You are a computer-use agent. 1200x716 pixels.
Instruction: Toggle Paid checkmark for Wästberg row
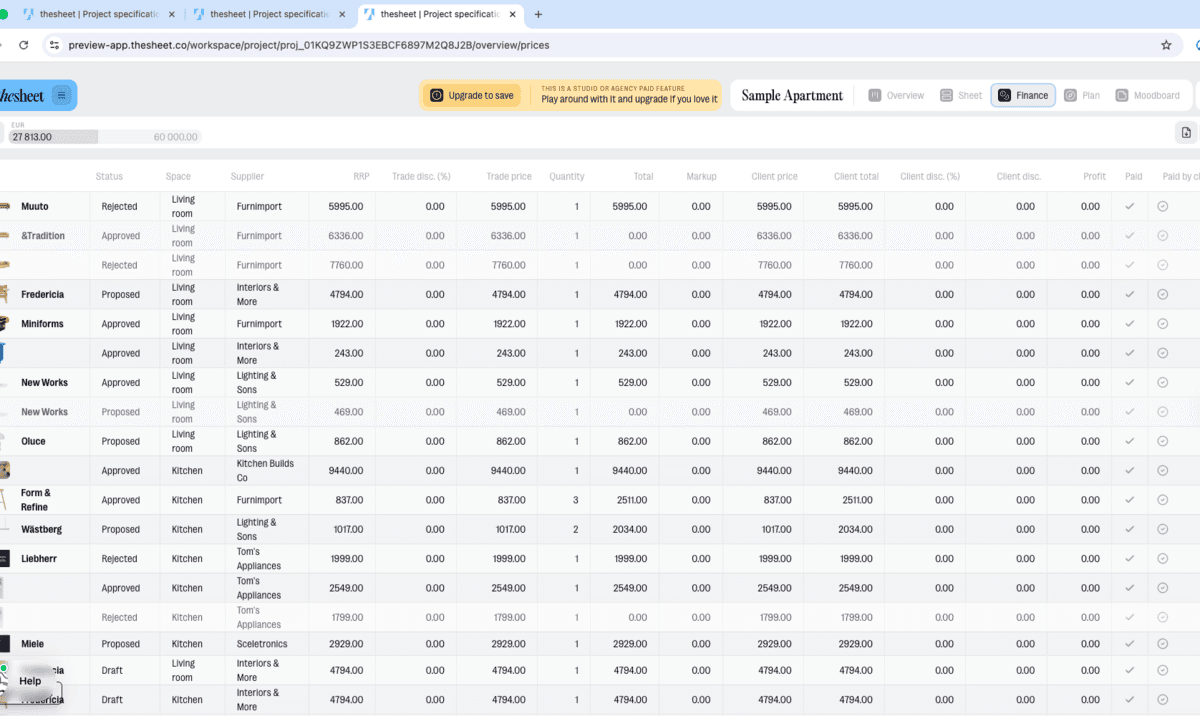pyautogui.click(x=1129, y=529)
